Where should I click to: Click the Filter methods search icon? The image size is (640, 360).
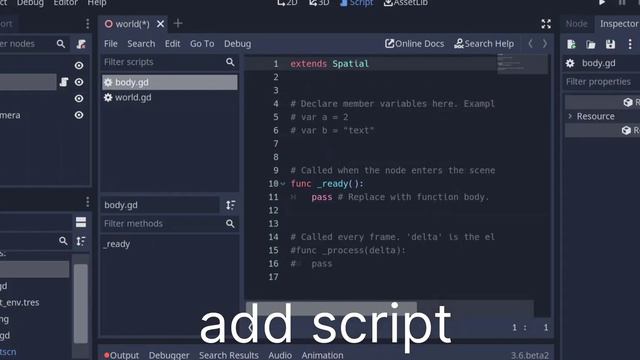click(x=230, y=224)
